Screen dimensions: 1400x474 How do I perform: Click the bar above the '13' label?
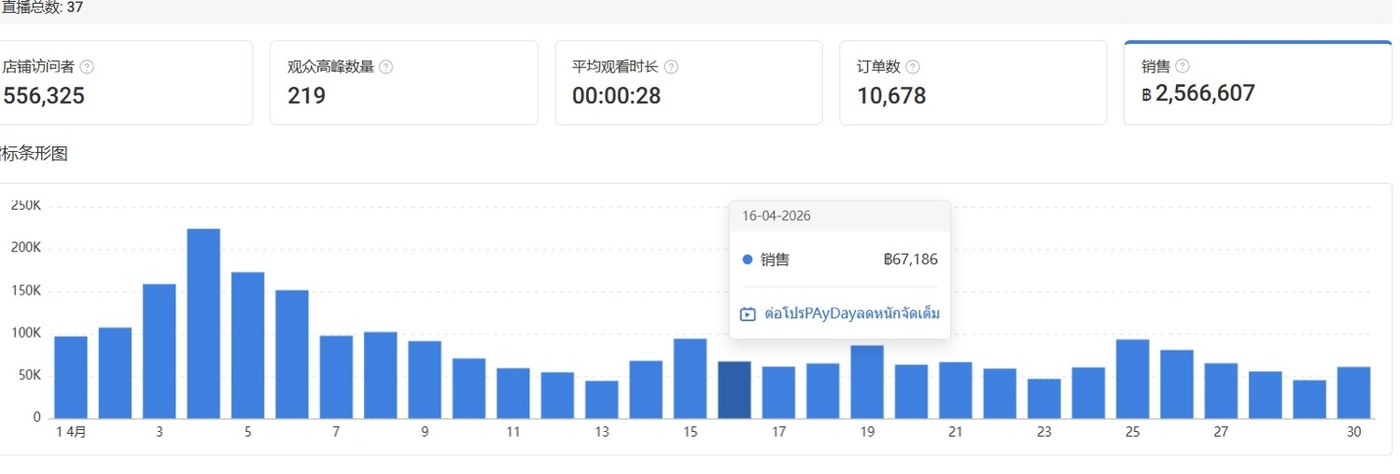click(x=601, y=399)
